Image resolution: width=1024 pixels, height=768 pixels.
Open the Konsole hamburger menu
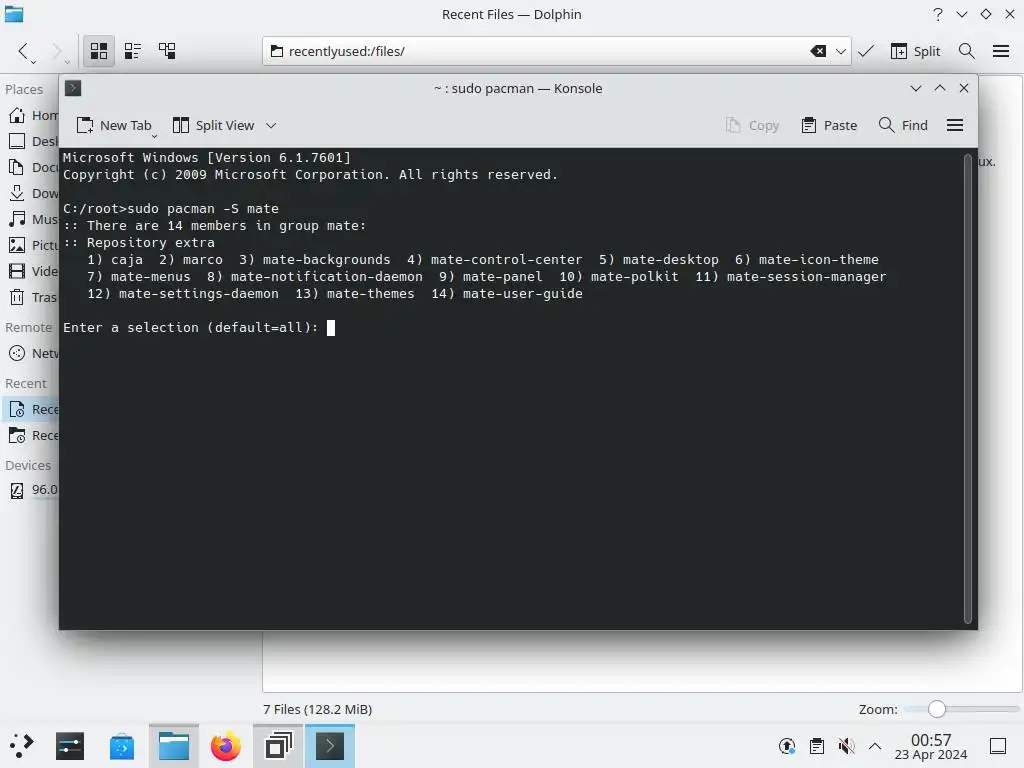(955, 125)
